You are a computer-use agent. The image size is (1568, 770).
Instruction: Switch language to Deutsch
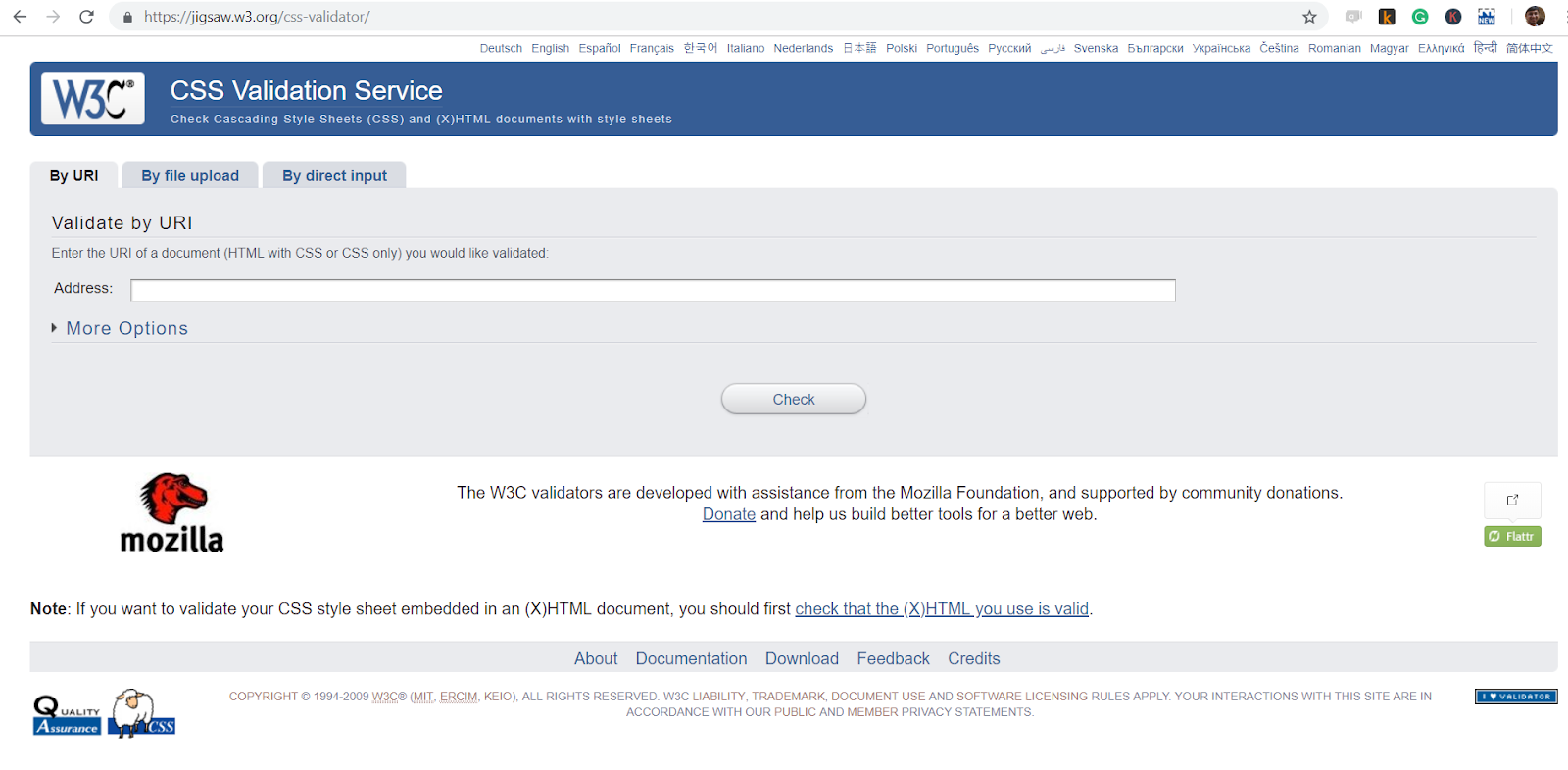[x=501, y=49]
